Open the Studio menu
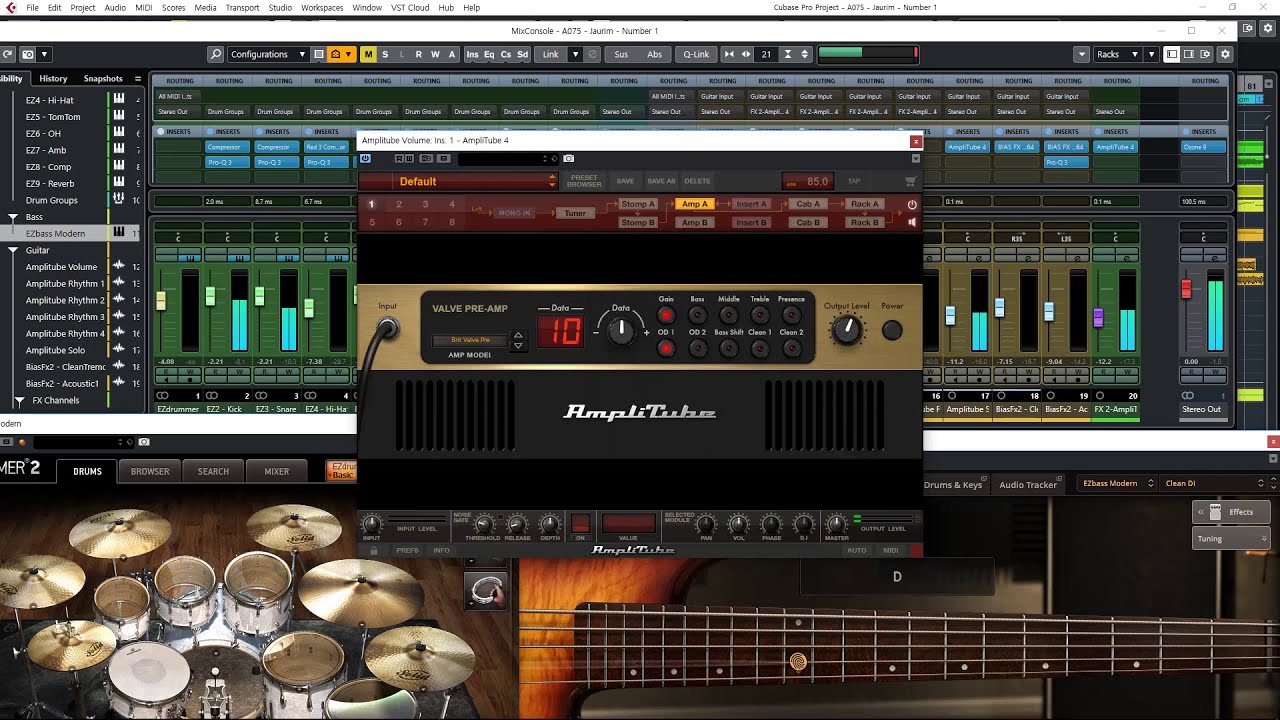The image size is (1280, 720). (x=280, y=7)
